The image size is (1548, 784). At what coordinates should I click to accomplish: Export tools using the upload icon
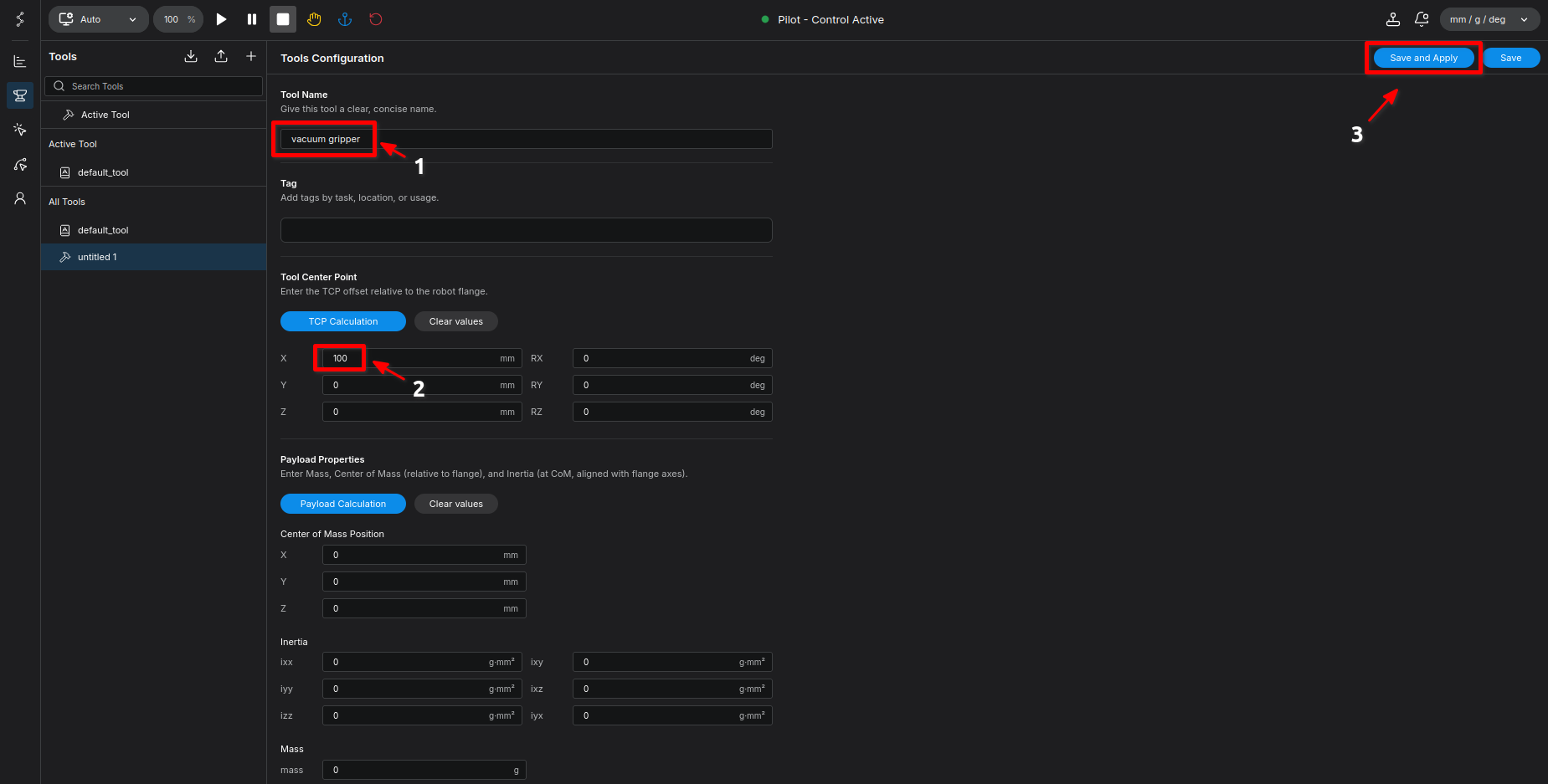221,56
